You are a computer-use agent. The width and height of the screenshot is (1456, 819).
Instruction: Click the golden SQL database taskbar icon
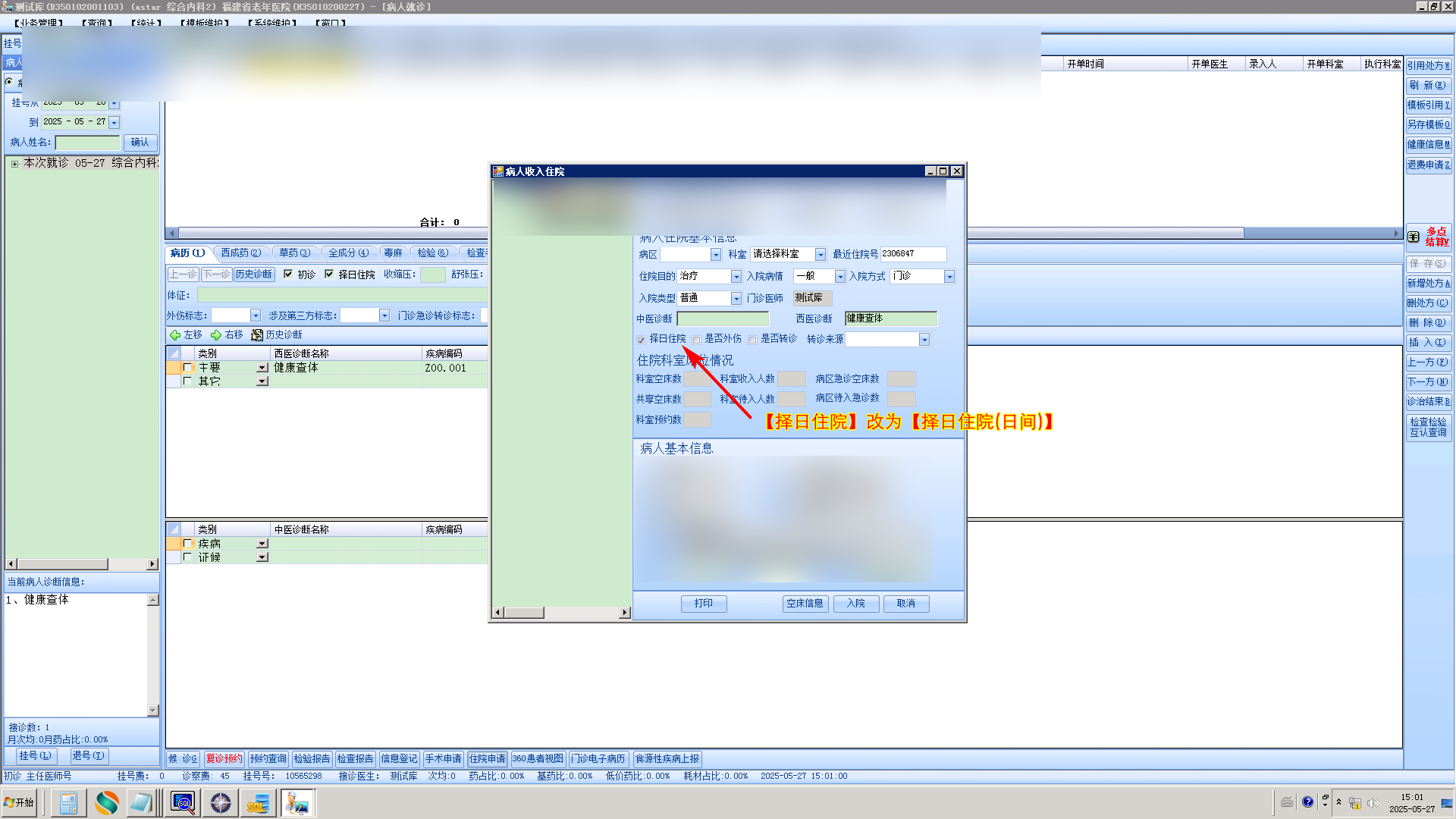tap(258, 802)
